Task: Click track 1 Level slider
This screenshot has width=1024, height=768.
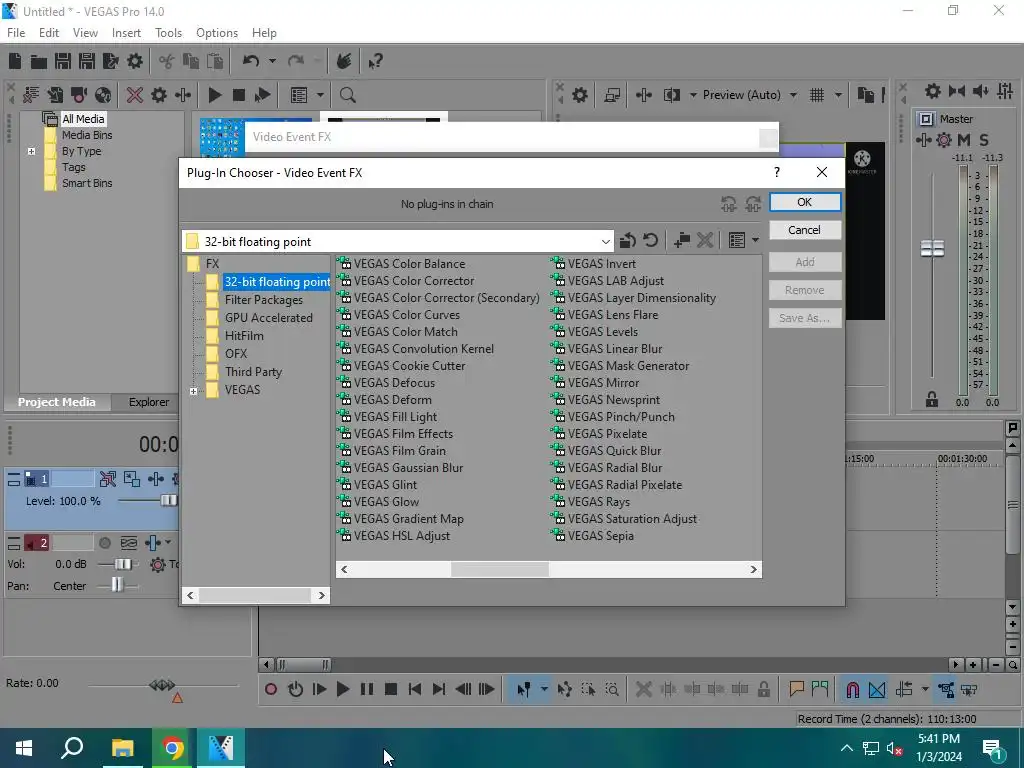Action: click(x=168, y=501)
